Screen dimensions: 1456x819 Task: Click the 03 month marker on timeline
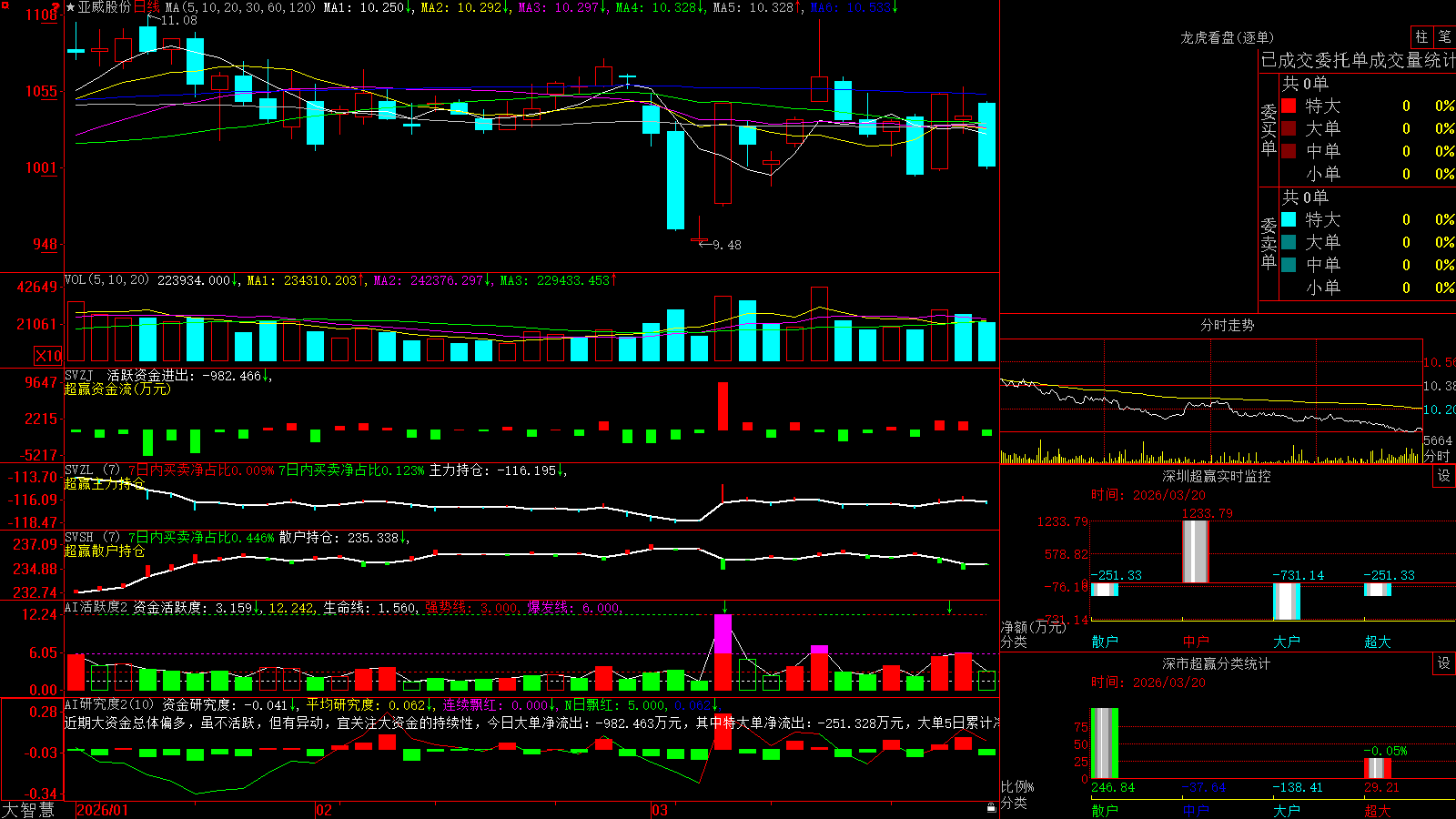click(660, 810)
